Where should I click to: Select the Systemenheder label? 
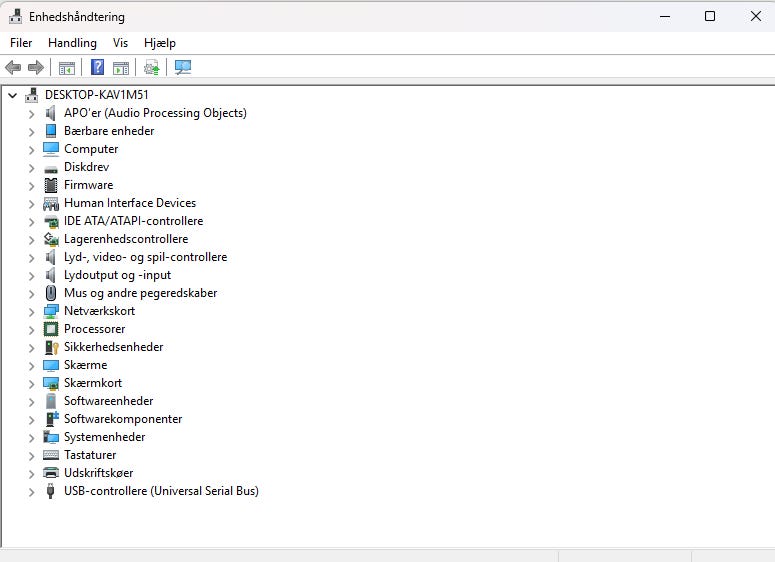coord(104,437)
